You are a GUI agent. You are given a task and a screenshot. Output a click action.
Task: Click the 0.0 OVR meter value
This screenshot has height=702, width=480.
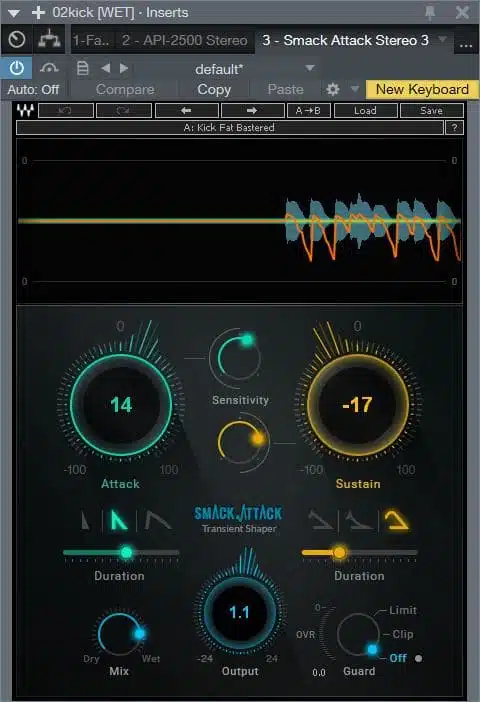[319, 672]
